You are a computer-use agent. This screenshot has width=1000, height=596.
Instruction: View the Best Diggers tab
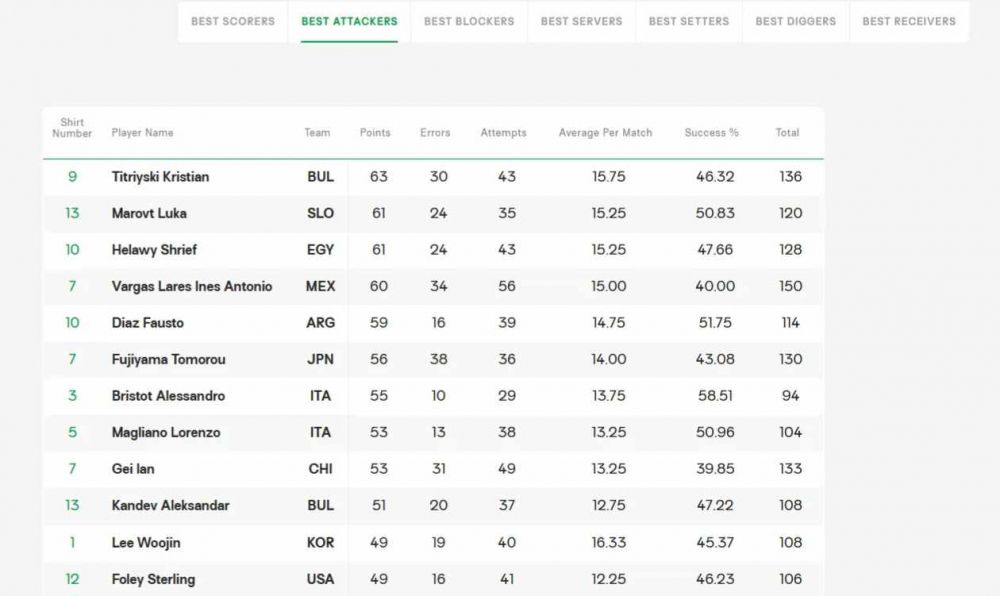click(x=795, y=21)
